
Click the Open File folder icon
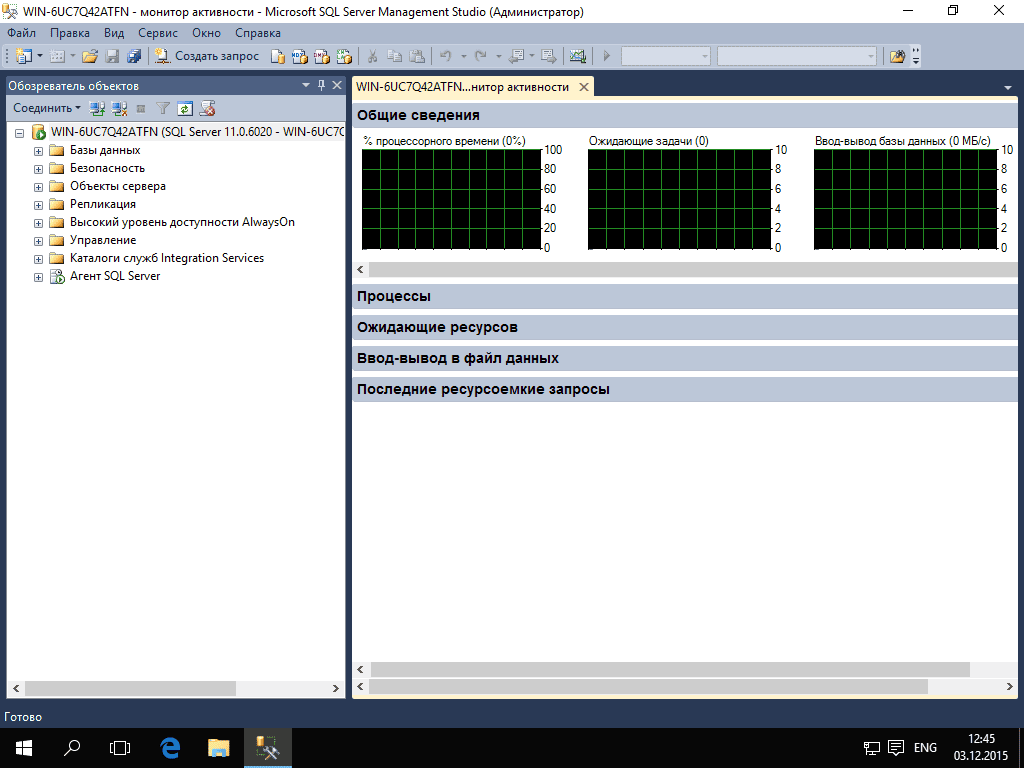point(90,56)
